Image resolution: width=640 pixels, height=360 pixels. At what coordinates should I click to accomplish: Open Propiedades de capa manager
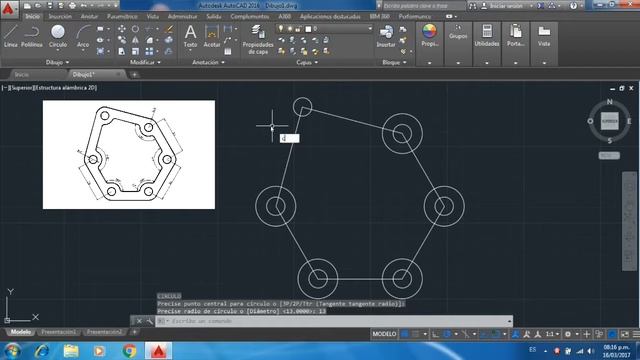[x=258, y=39]
